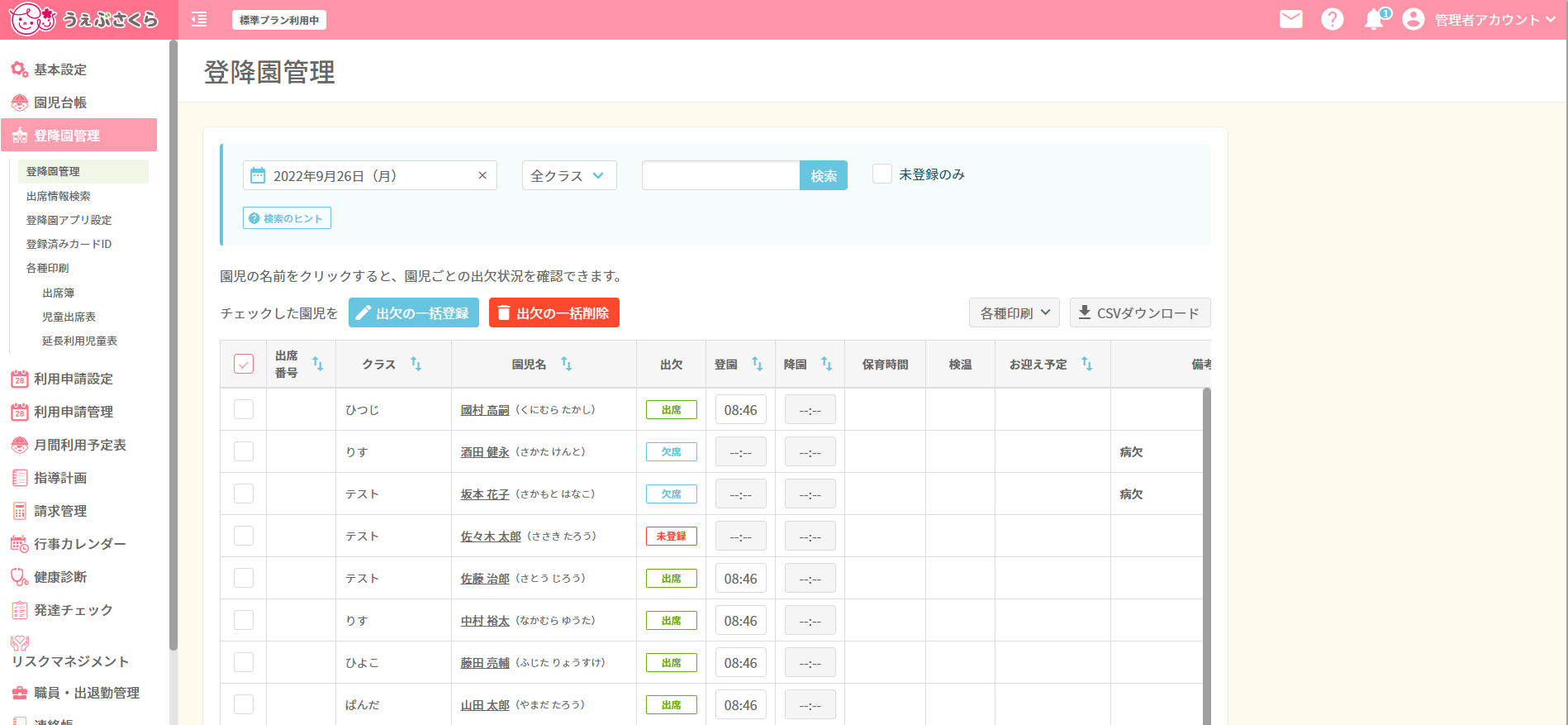Click 出欠の一括登録 button
This screenshot has width=1568, height=725.
click(414, 312)
